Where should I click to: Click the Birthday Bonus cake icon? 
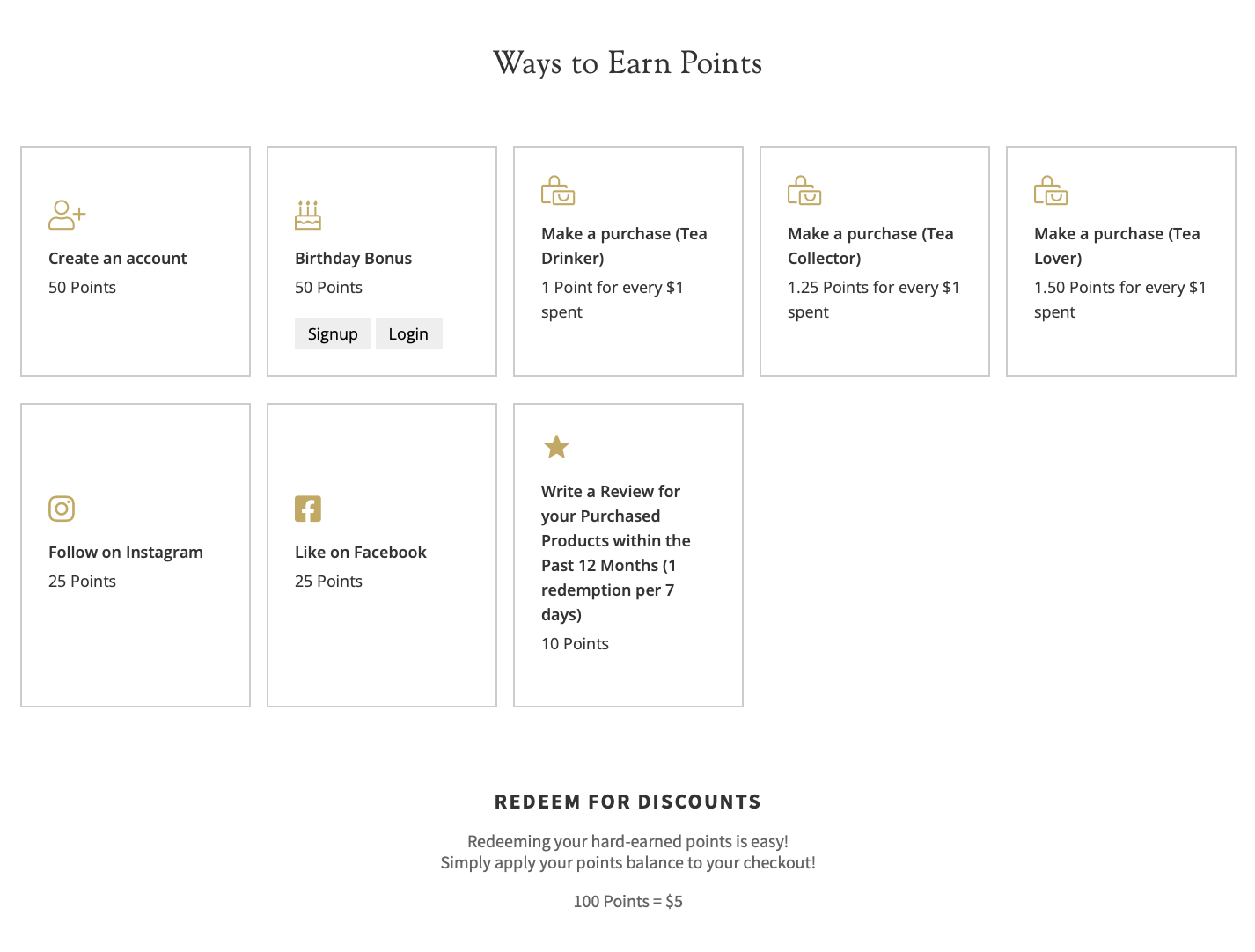point(308,215)
